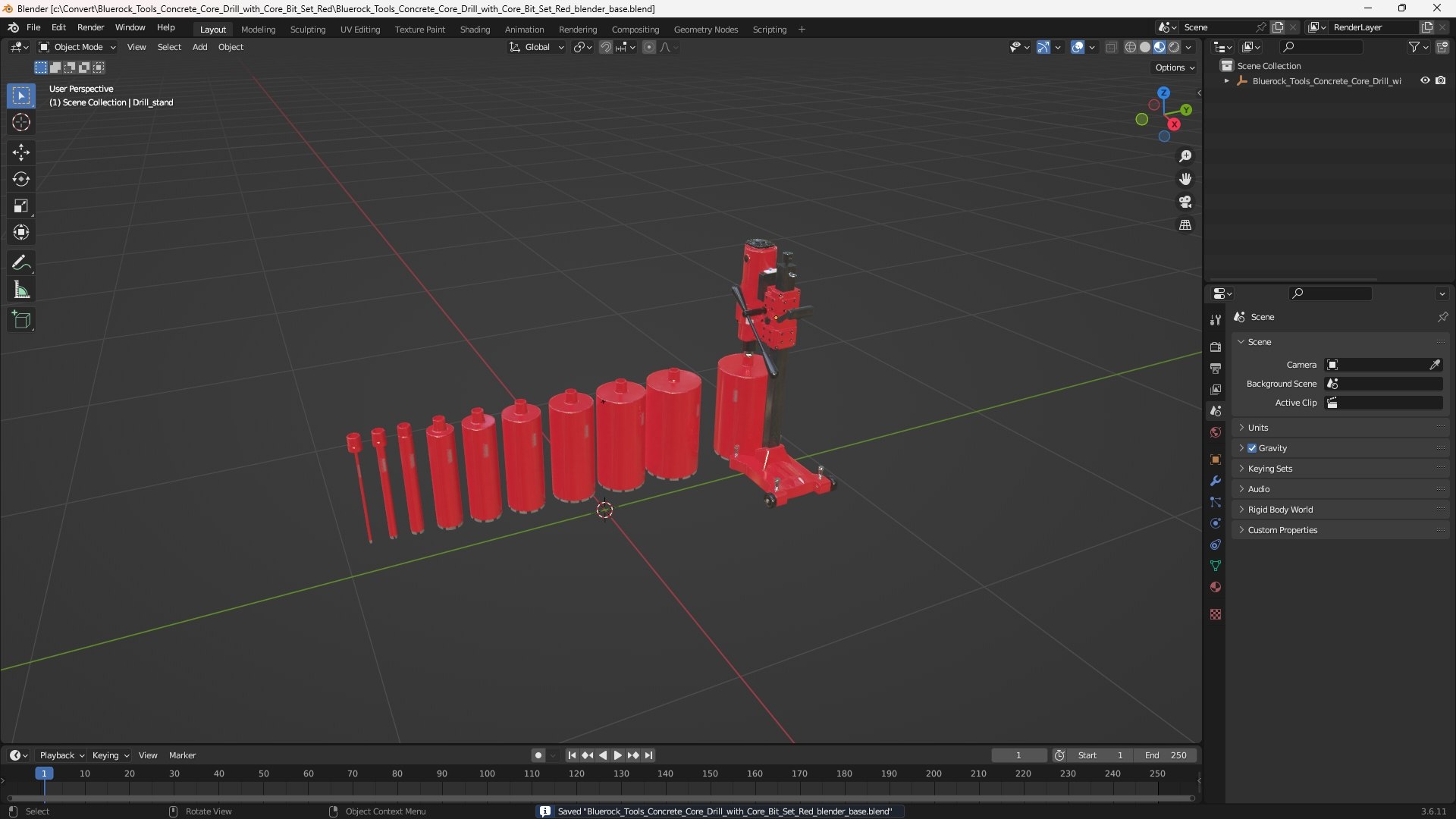Click frame 100 on the timeline ruler
The height and width of the screenshot is (819, 1456).
[x=487, y=773]
